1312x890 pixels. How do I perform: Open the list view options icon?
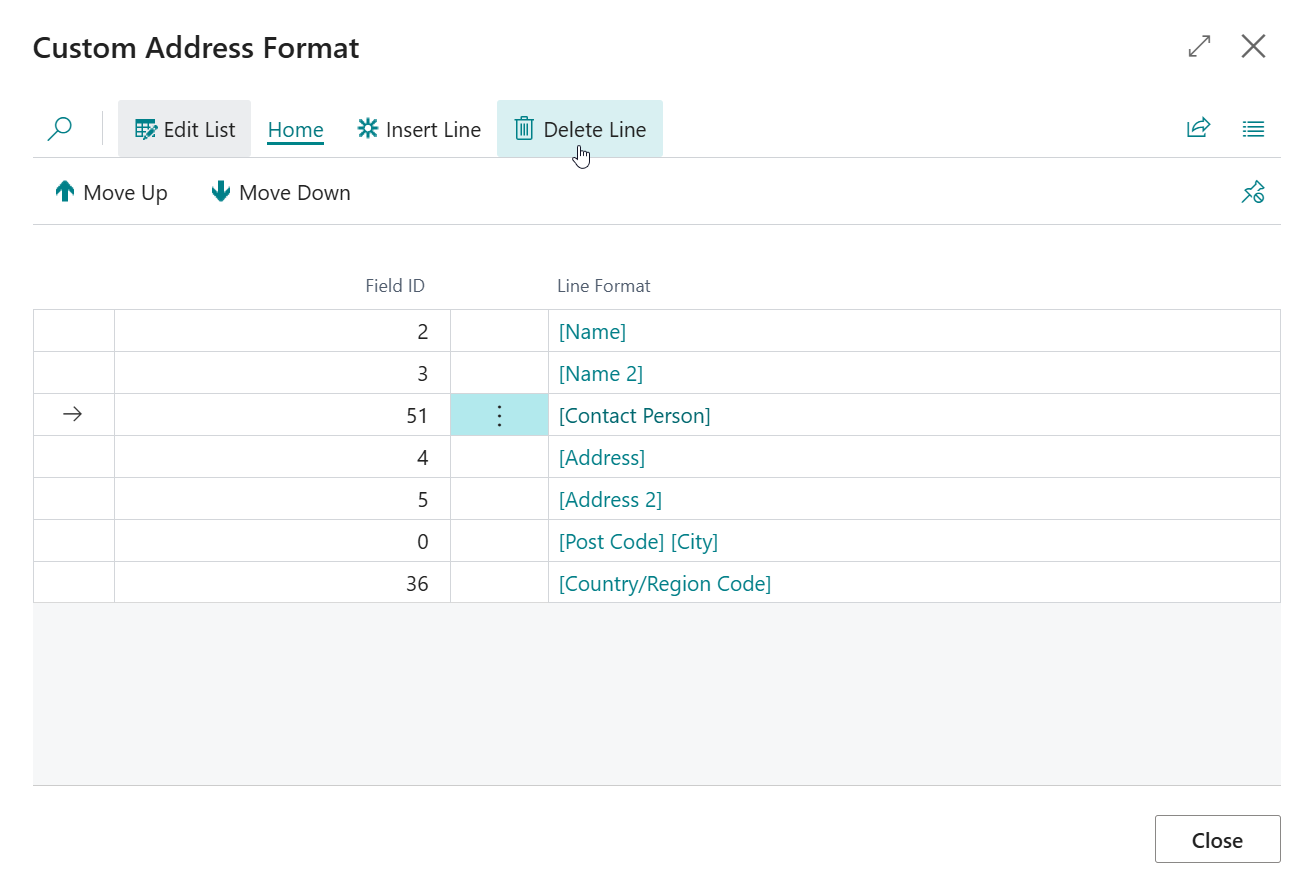pos(1253,128)
